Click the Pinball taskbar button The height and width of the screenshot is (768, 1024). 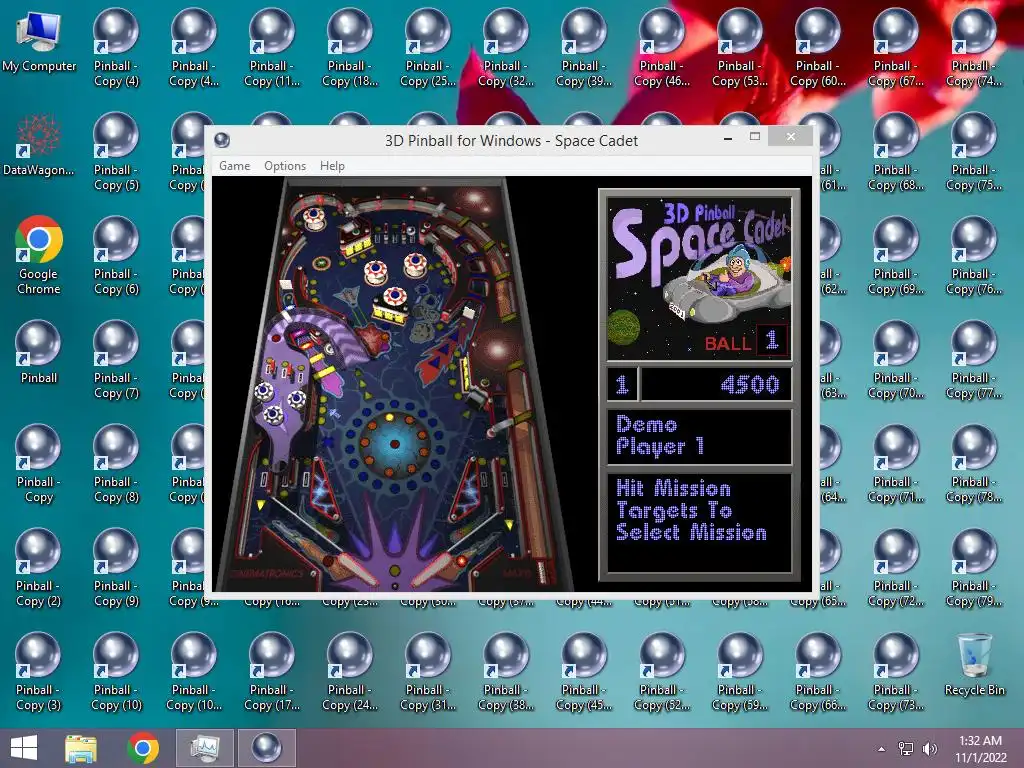[266, 748]
